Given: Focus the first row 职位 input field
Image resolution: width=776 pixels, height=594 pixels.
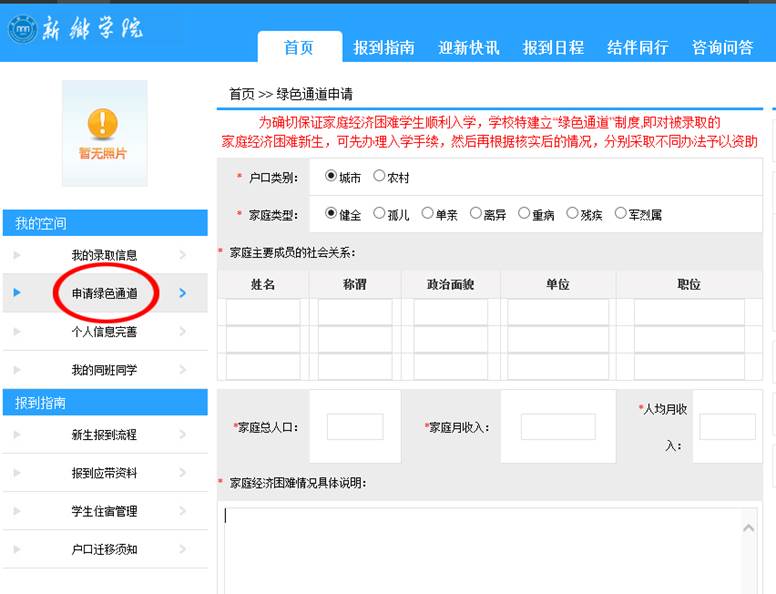Looking at the screenshot, I should coord(689,312).
